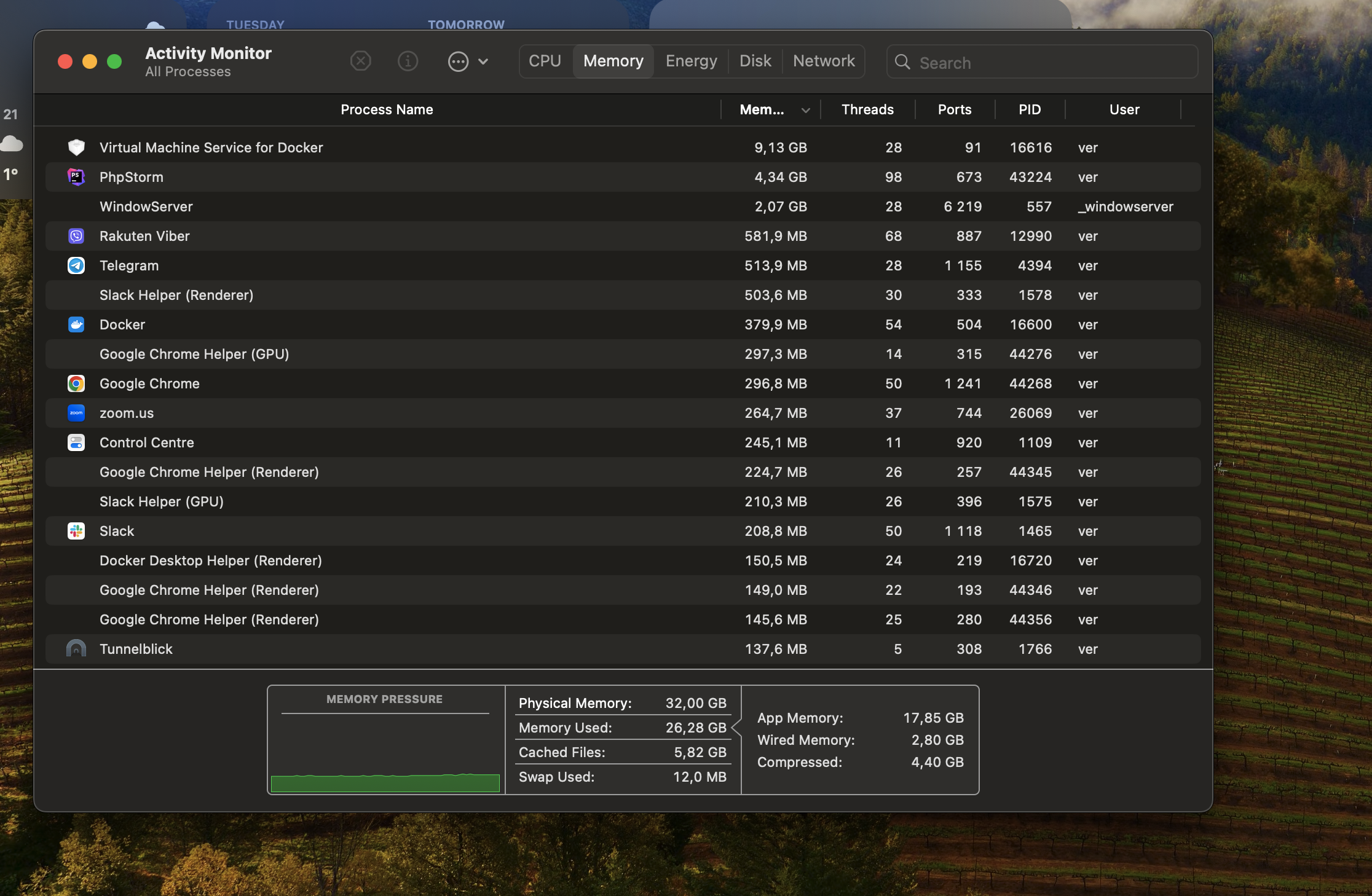Screen dimensions: 1372x896
Task: Open the Network tab
Action: coord(824,61)
